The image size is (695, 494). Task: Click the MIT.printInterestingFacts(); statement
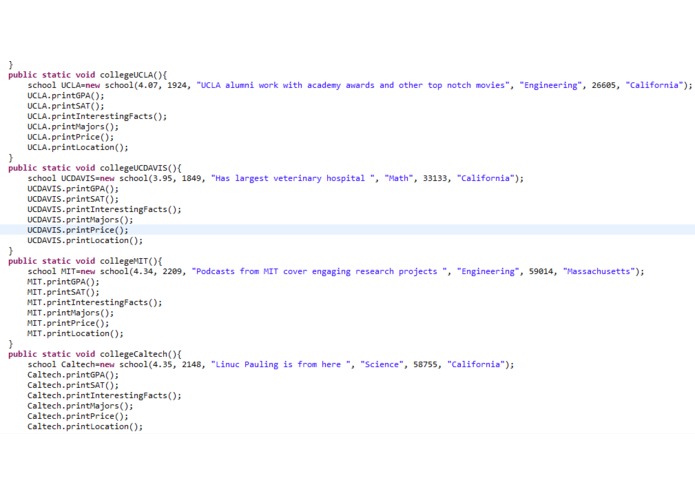point(95,302)
